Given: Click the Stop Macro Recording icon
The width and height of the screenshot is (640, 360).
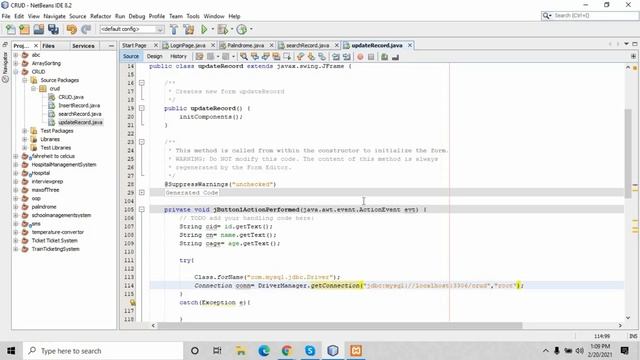Looking at the screenshot, I should 371,57.
